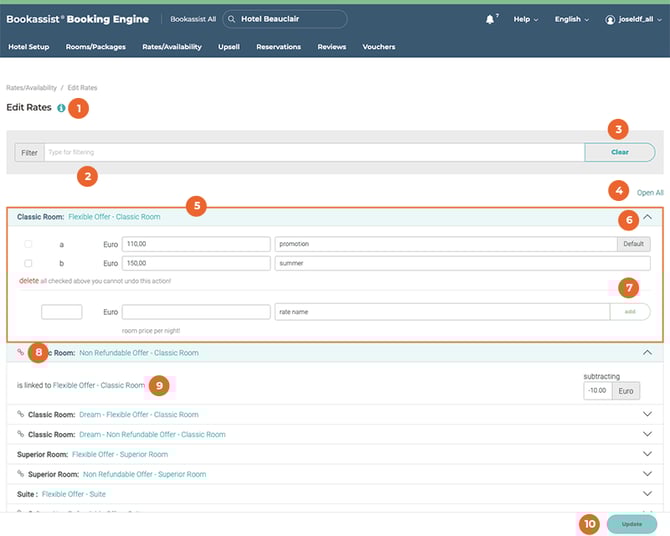Tick the checkbox for rate a
Viewport: 670px width, 536px height.
pyautogui.click(x=28, y=244)
